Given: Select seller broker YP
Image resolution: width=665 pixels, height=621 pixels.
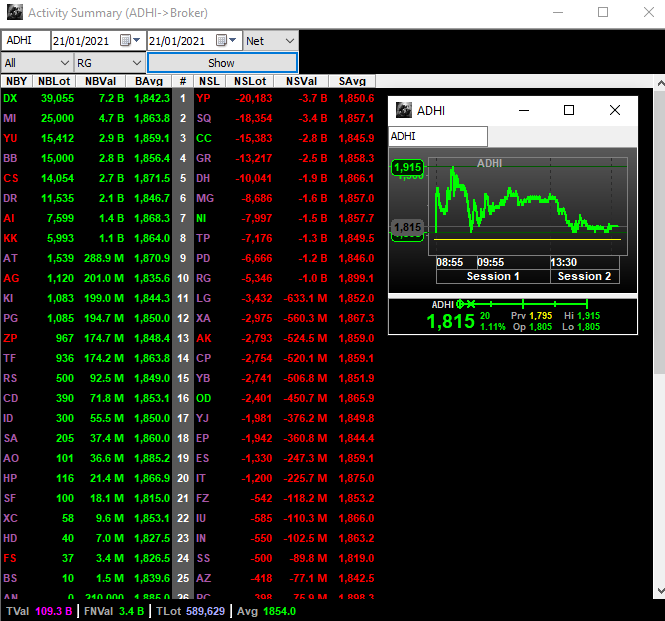Looking at the screenshot, I should (203, 98).
